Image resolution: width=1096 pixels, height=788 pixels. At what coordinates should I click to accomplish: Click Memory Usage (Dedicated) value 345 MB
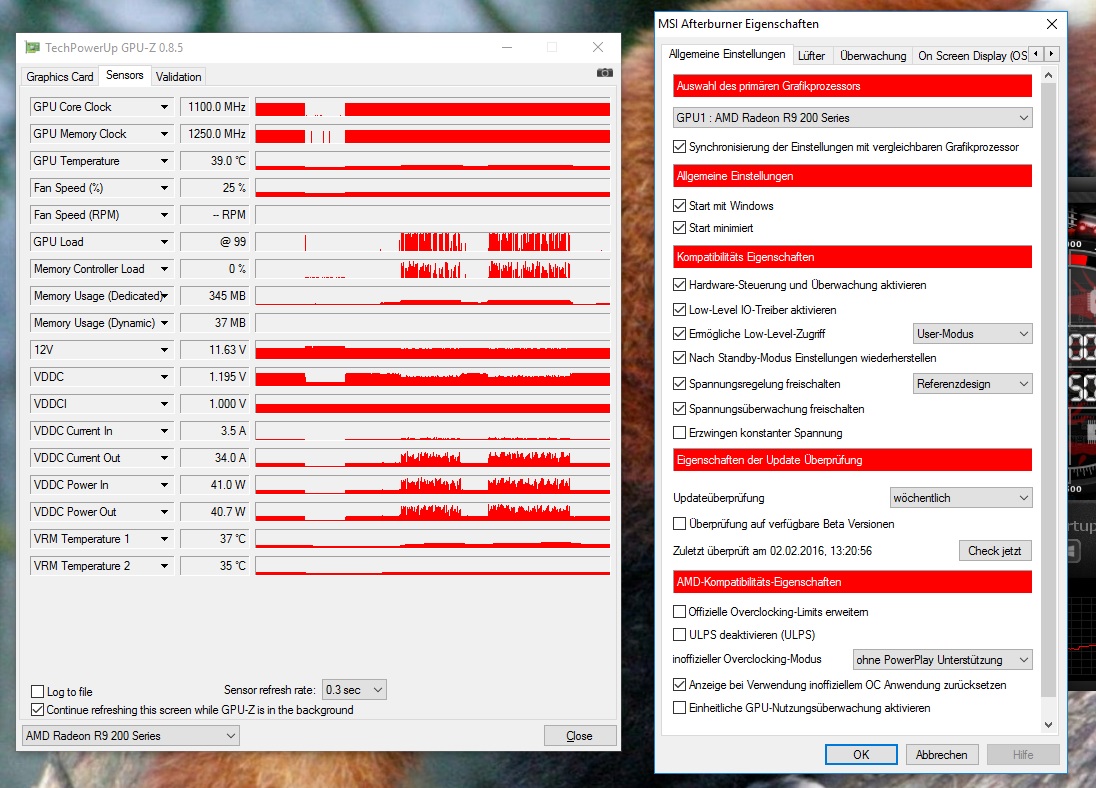215,296
